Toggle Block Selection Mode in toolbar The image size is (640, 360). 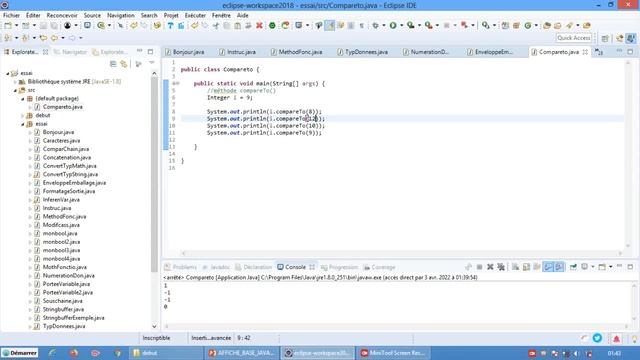(x=351, y=25)
